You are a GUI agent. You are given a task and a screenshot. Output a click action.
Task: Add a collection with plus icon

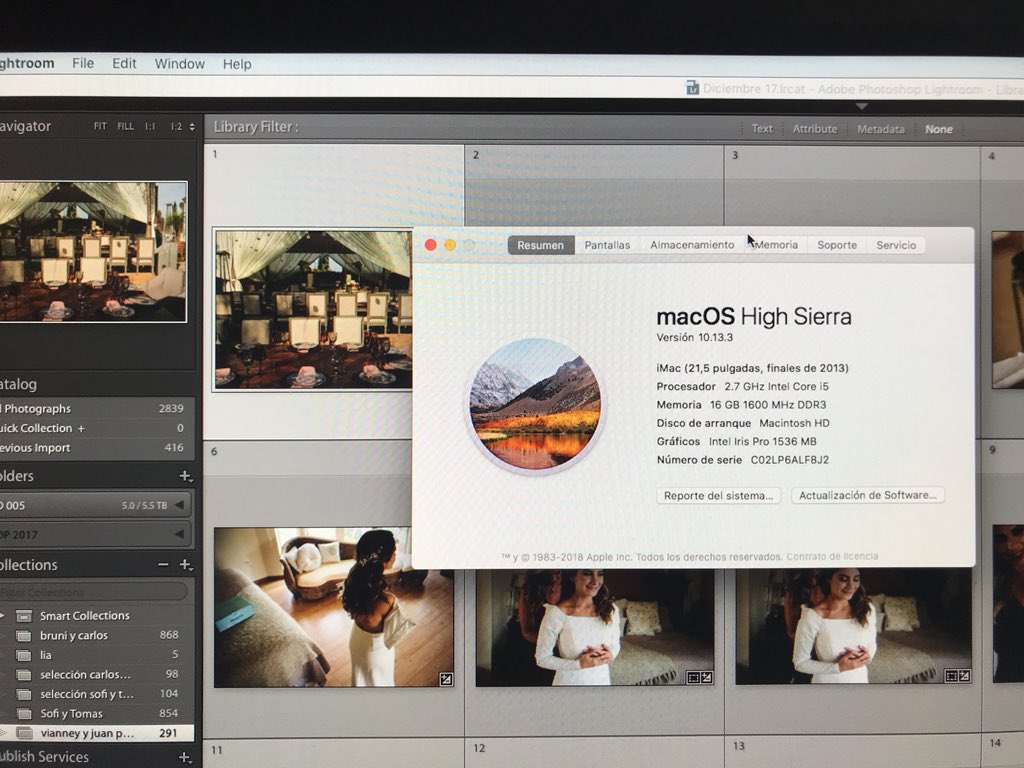click(x=185, y=564)
